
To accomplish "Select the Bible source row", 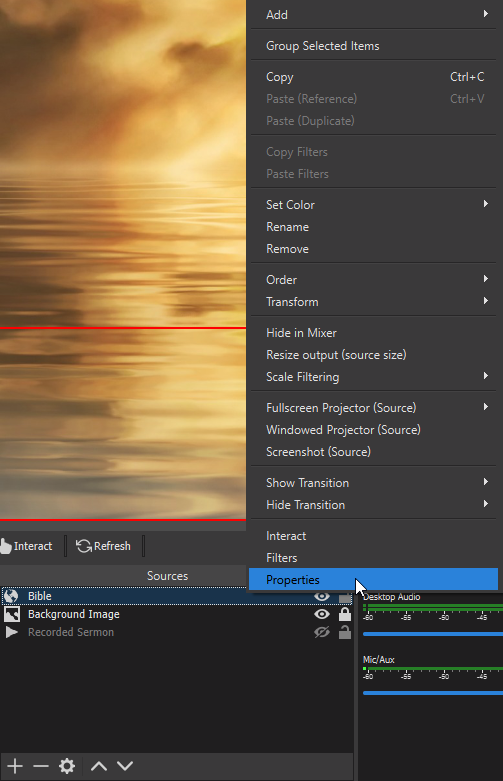I will point(177,596).
